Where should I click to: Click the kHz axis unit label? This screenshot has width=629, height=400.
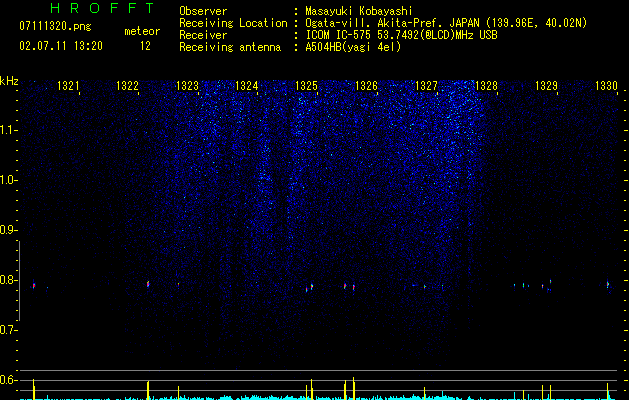(x=9, y=81)
